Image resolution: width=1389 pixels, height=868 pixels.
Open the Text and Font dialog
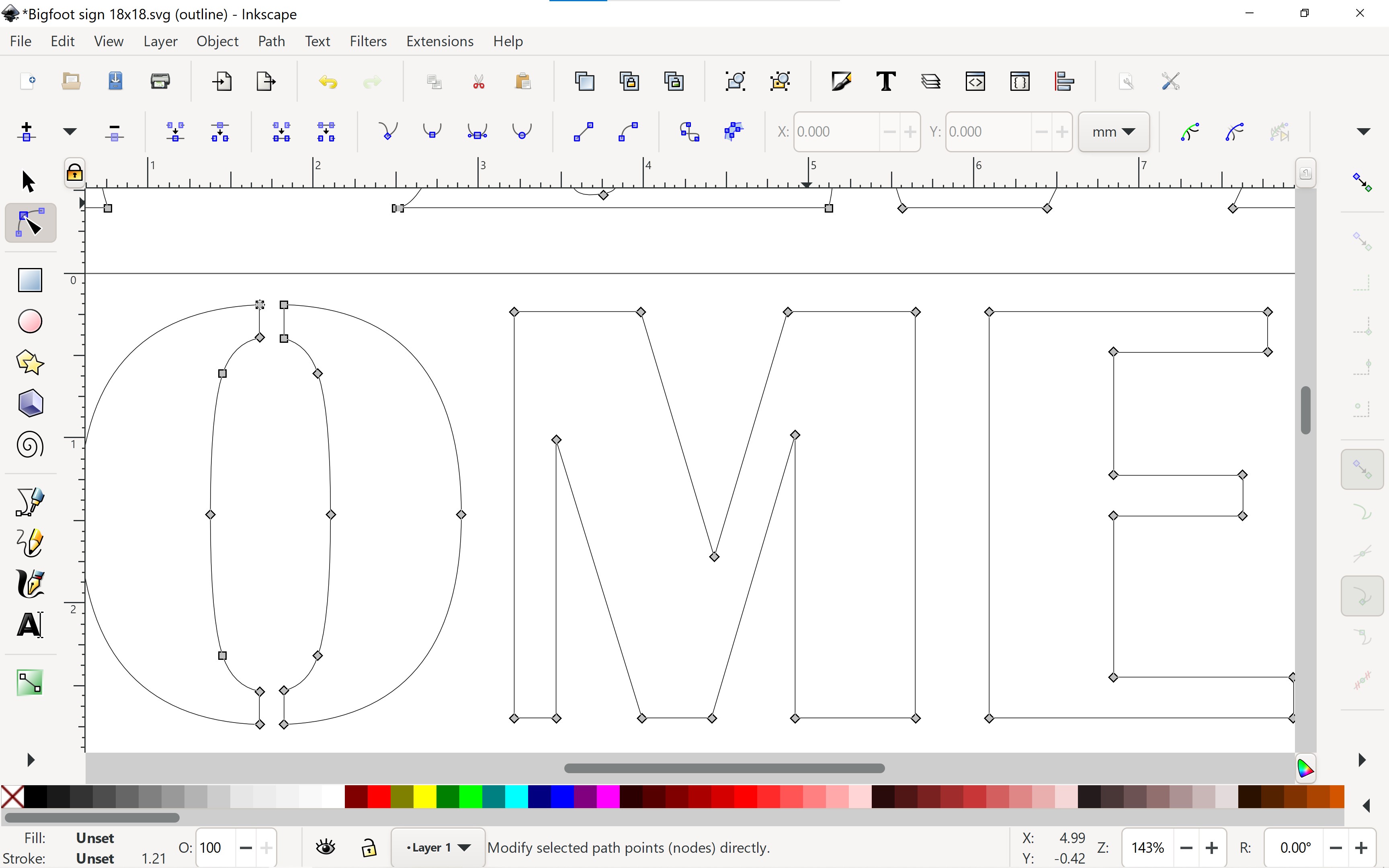click(x=886, y=82)
